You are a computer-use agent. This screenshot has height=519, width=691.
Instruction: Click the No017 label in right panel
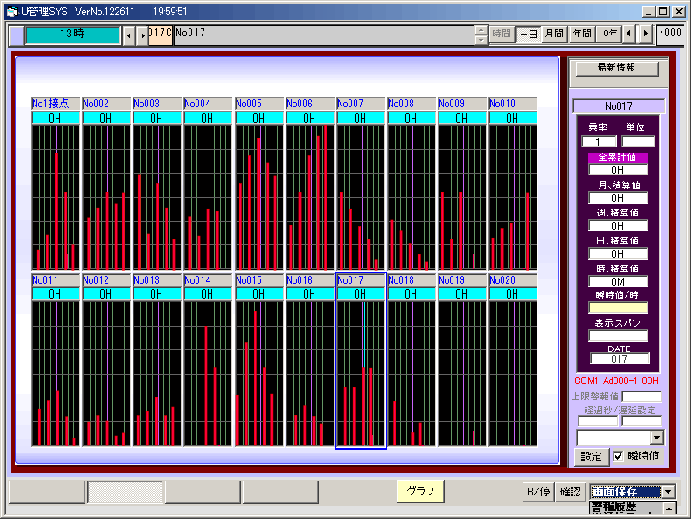(x=618, y=106)
